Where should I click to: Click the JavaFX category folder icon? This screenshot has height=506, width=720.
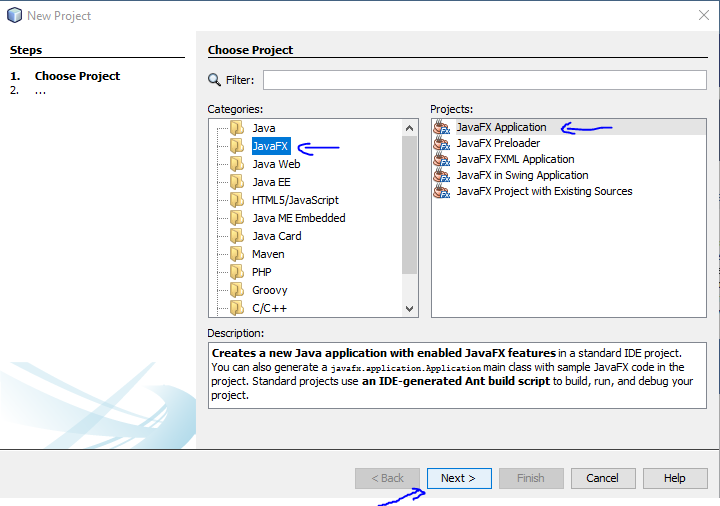pyautogui.click(x=237, y=146)
